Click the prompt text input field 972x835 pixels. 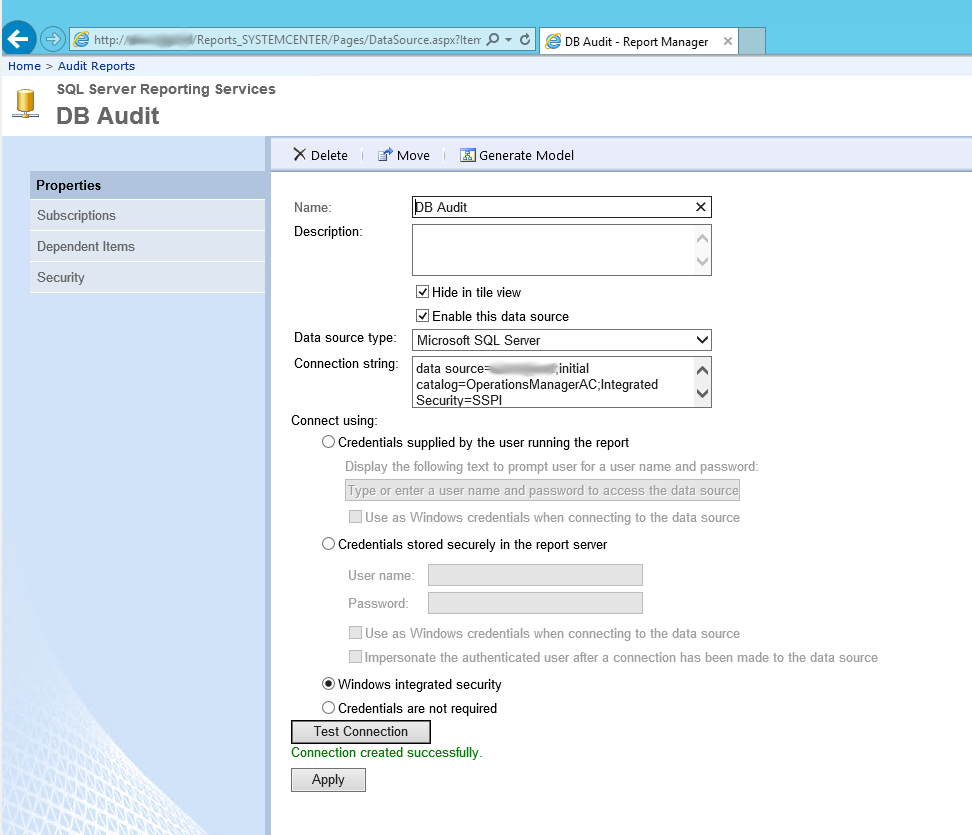click(542, 490)
